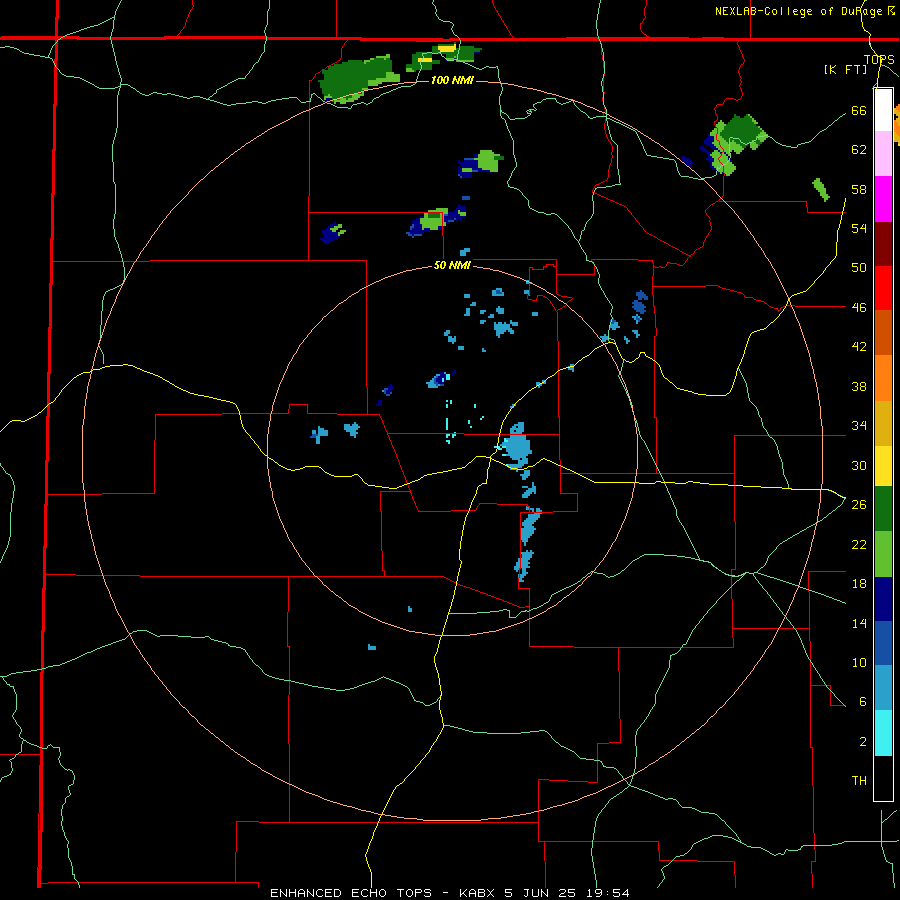Click the dark orange legend swatch
900x900 pixels.
(883, 332)
